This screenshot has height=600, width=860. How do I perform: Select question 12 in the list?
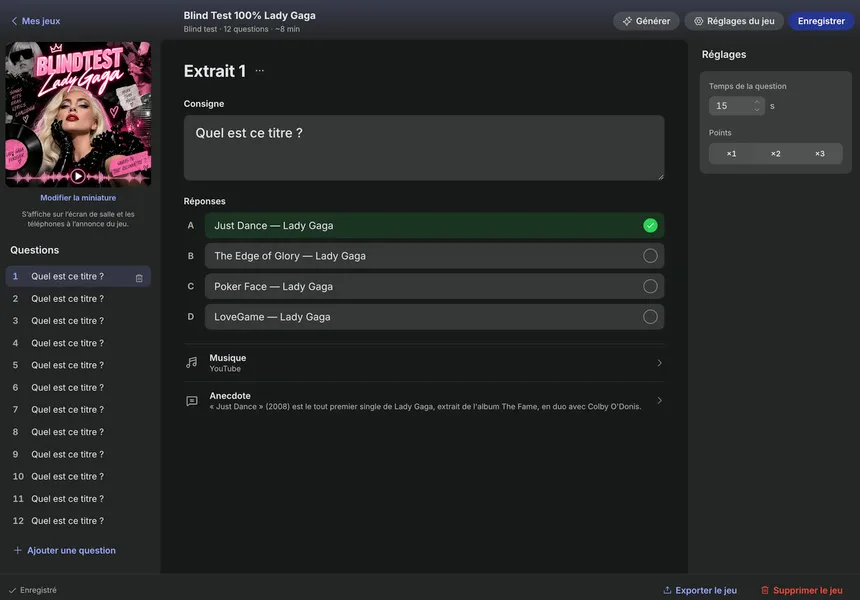click(78, 521)
